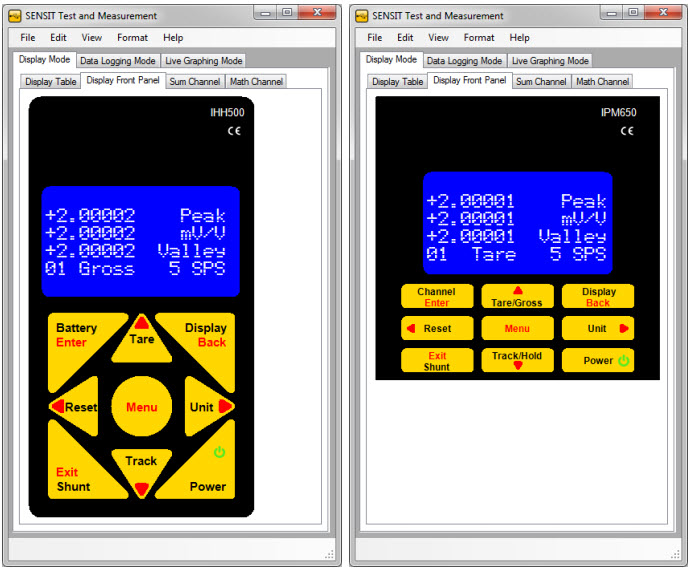The height and width of the screenshot is (568, 690).
Task: Click SENSIT app icon in left title bar
Action: (15, 16)
